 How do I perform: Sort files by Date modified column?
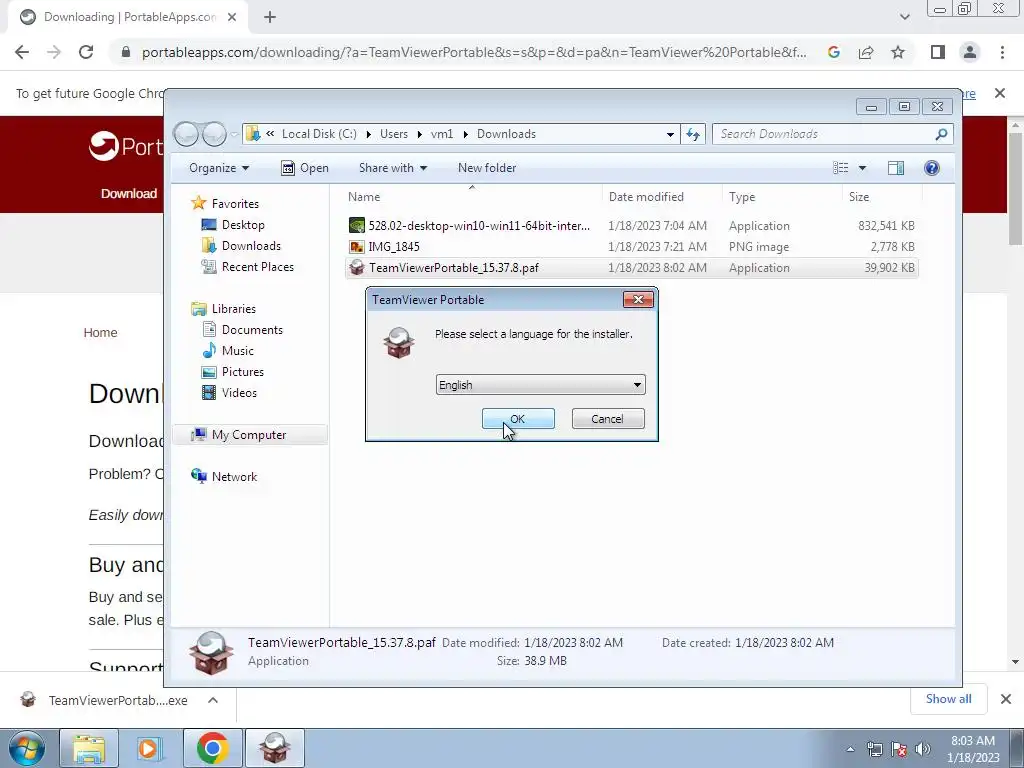tap(646, 197)
